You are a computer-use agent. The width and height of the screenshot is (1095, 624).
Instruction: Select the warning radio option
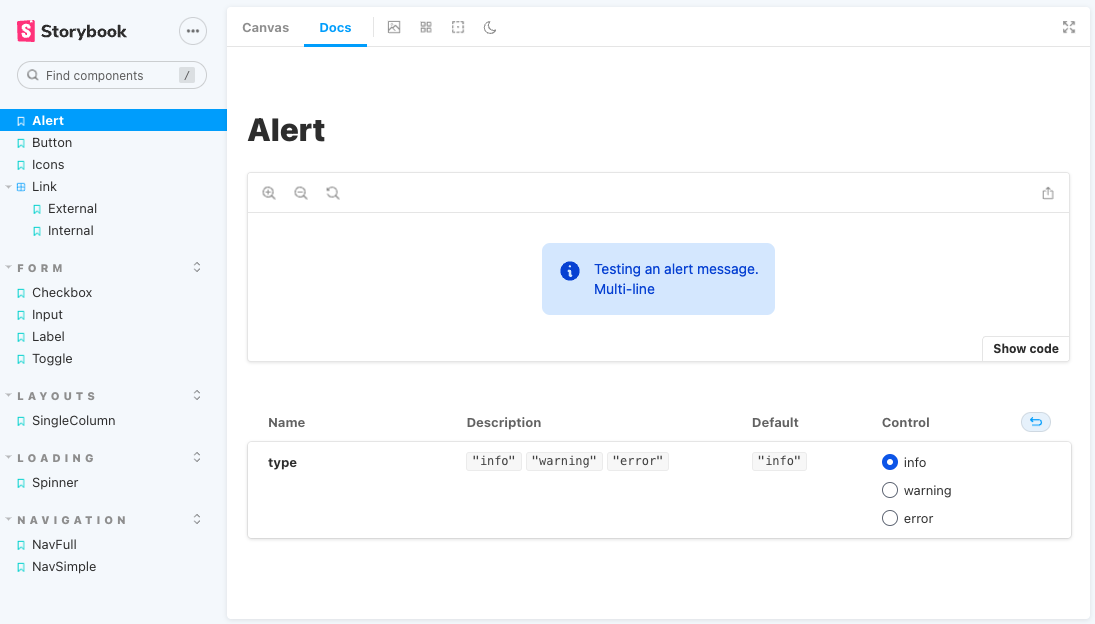tap(890, 490)
